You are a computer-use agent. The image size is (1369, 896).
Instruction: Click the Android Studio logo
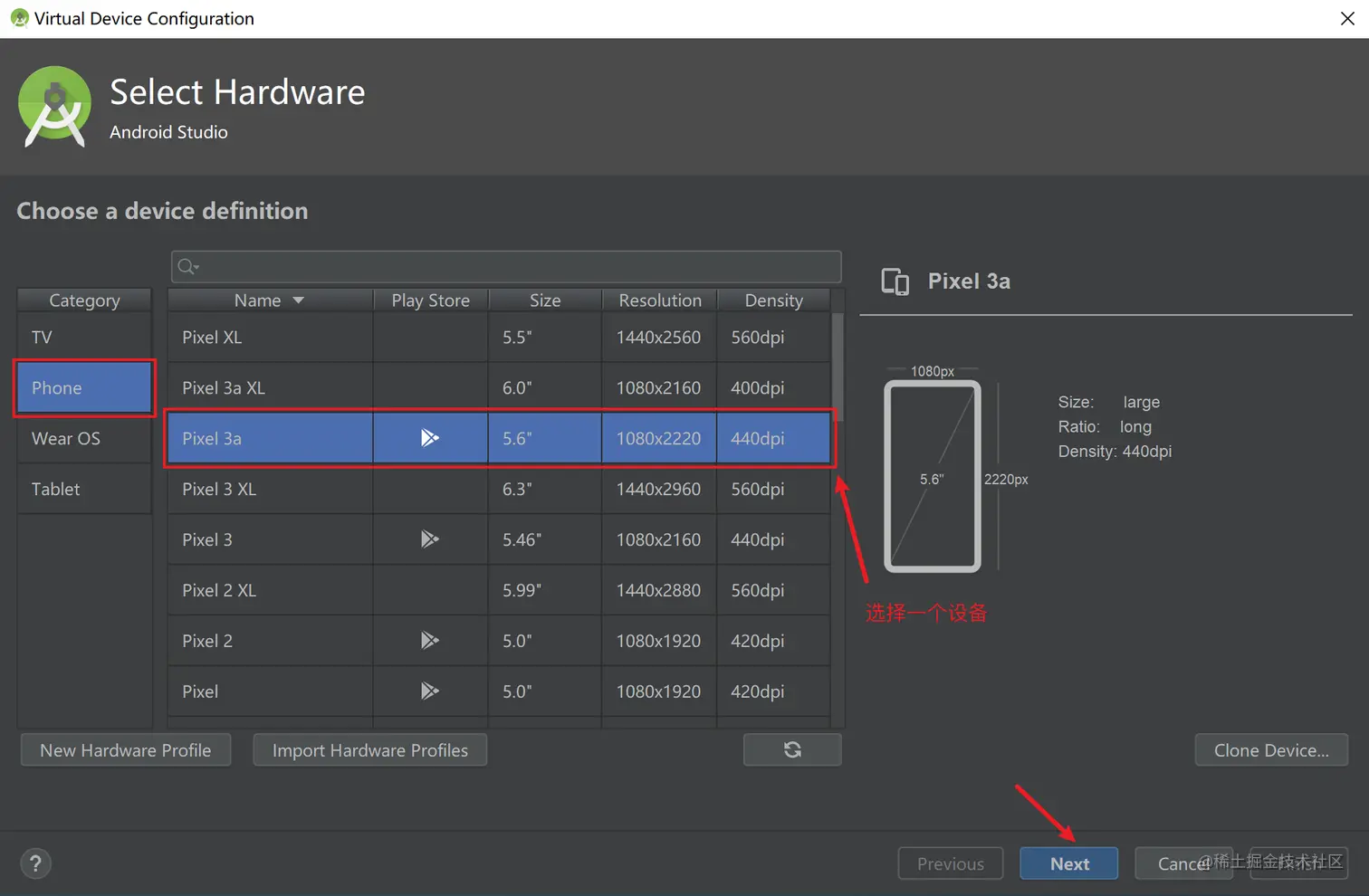(x=54, y=107)
